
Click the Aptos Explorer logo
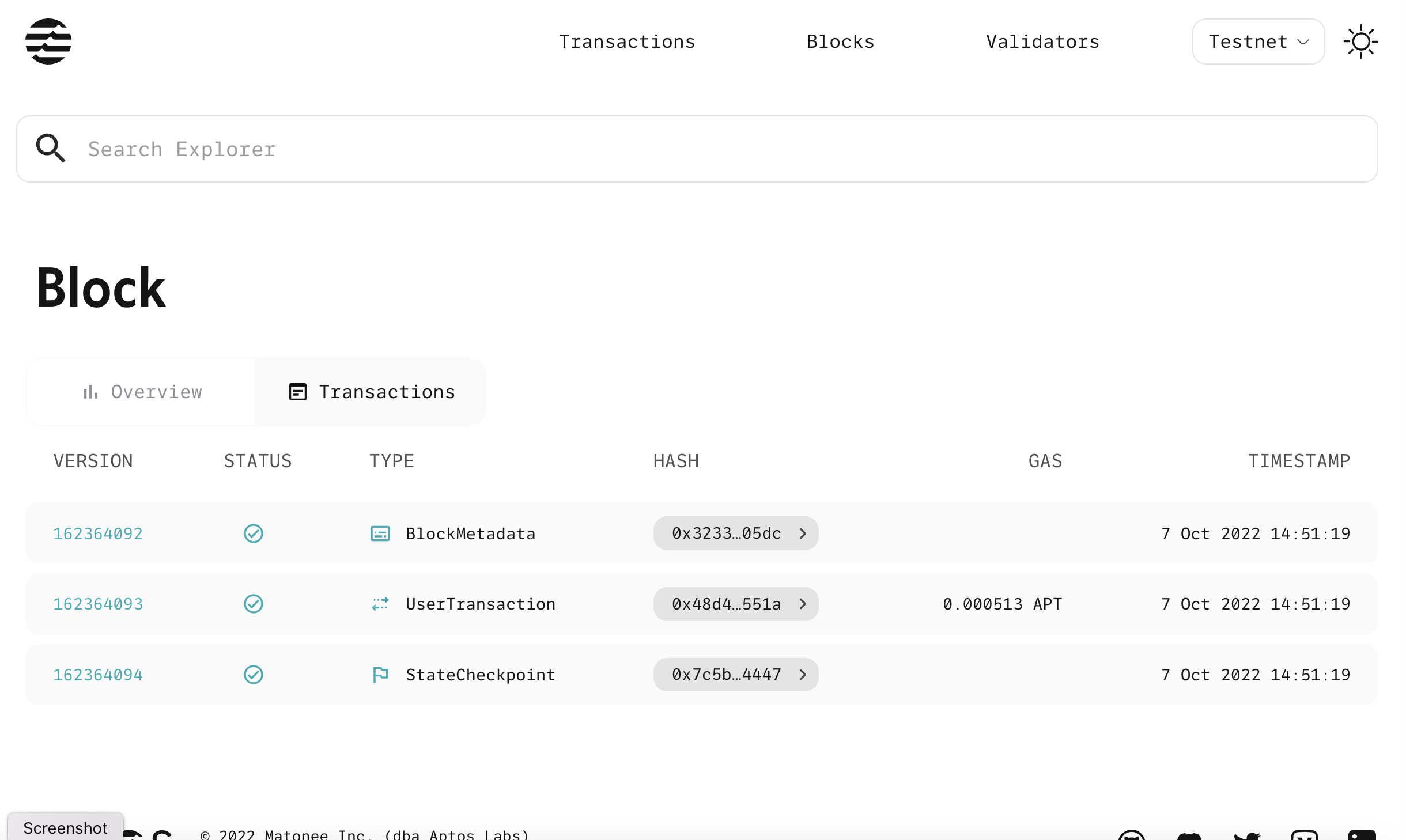pos(49,41)
